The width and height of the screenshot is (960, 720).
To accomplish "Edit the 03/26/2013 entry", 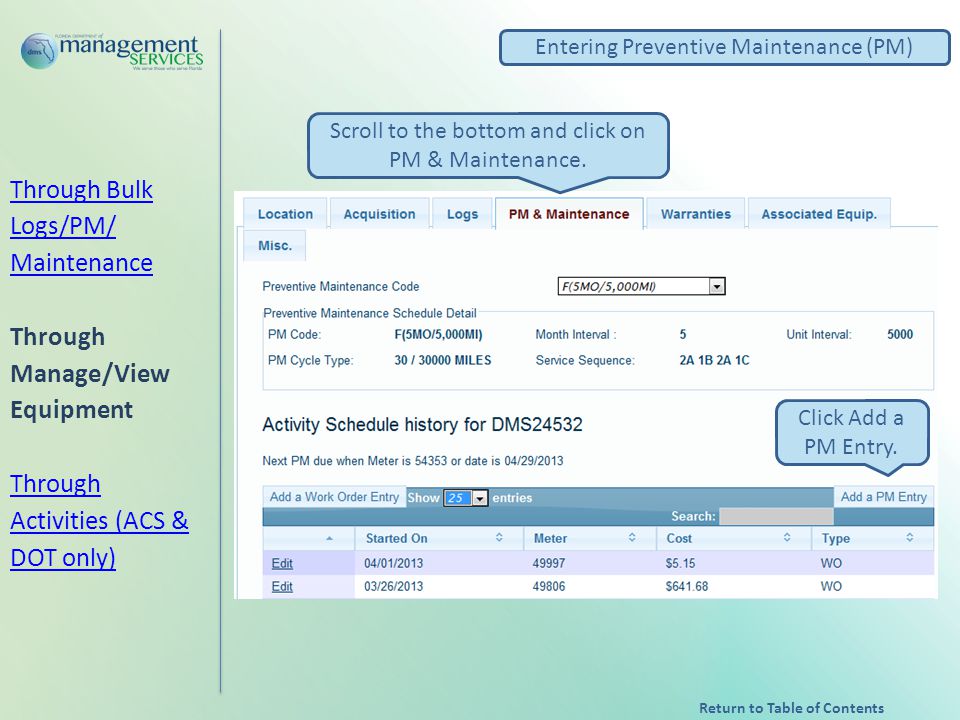I will (x=282, y=587).
